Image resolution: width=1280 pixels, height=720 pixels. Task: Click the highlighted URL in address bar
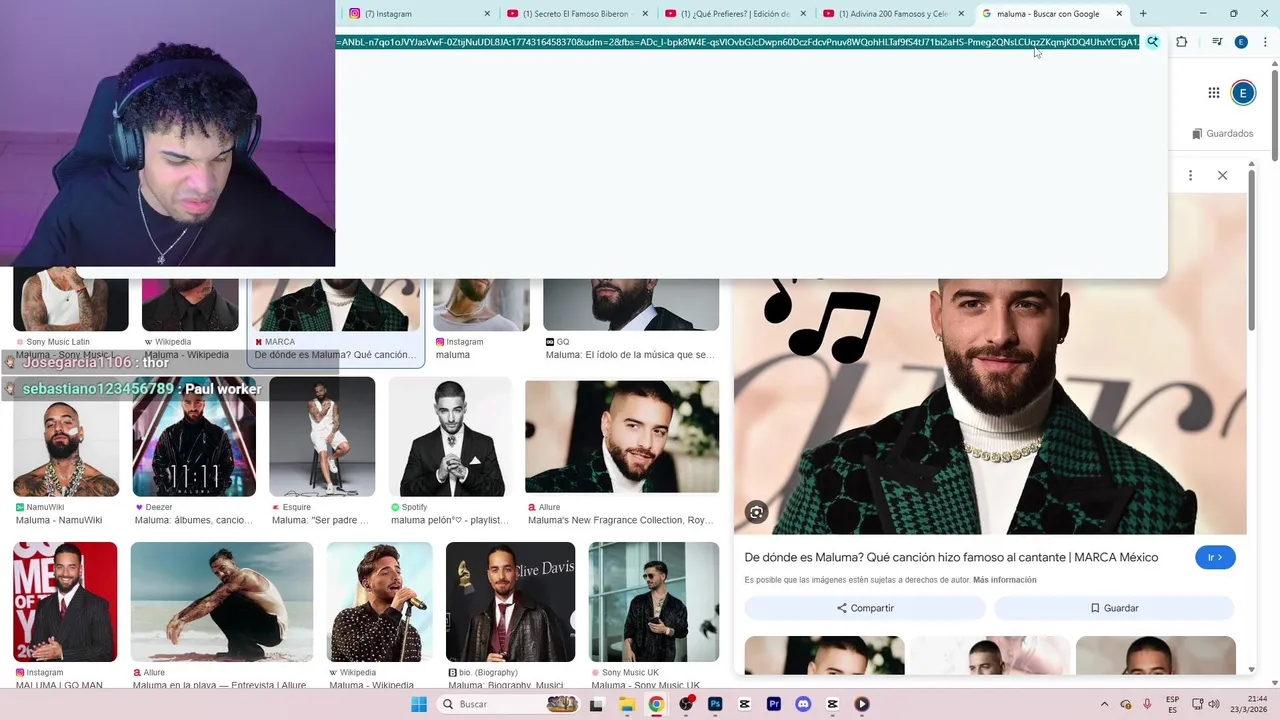(738, 42)
